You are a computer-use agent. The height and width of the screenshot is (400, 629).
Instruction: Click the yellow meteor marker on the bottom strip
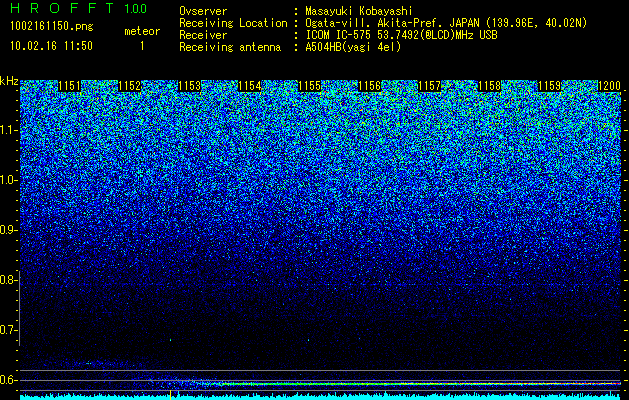click(x=170, y=395)
